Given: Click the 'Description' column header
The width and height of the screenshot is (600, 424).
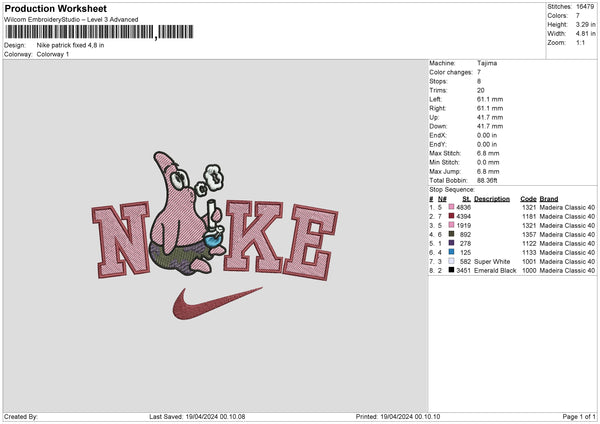Looking at the screenshot, I should point(492,199).
